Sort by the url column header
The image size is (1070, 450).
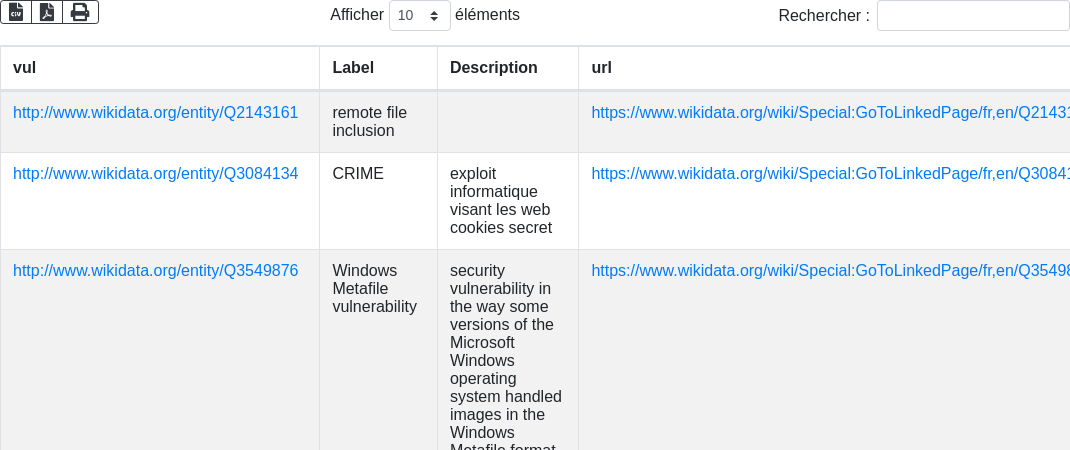click(602, 68)
